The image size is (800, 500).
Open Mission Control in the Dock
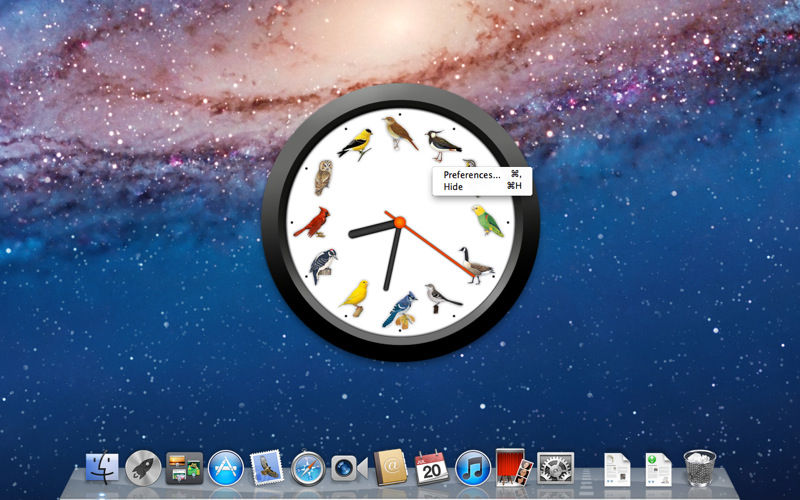tap(184, 468)
